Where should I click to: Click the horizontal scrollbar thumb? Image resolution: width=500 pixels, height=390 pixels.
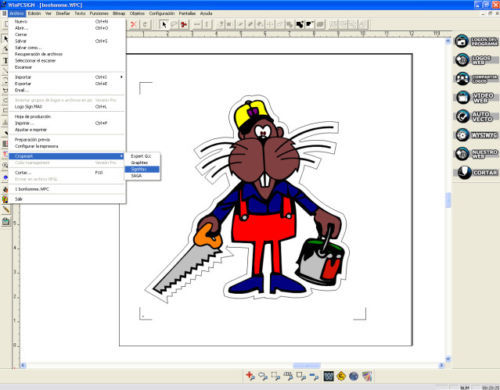[307, 366]
